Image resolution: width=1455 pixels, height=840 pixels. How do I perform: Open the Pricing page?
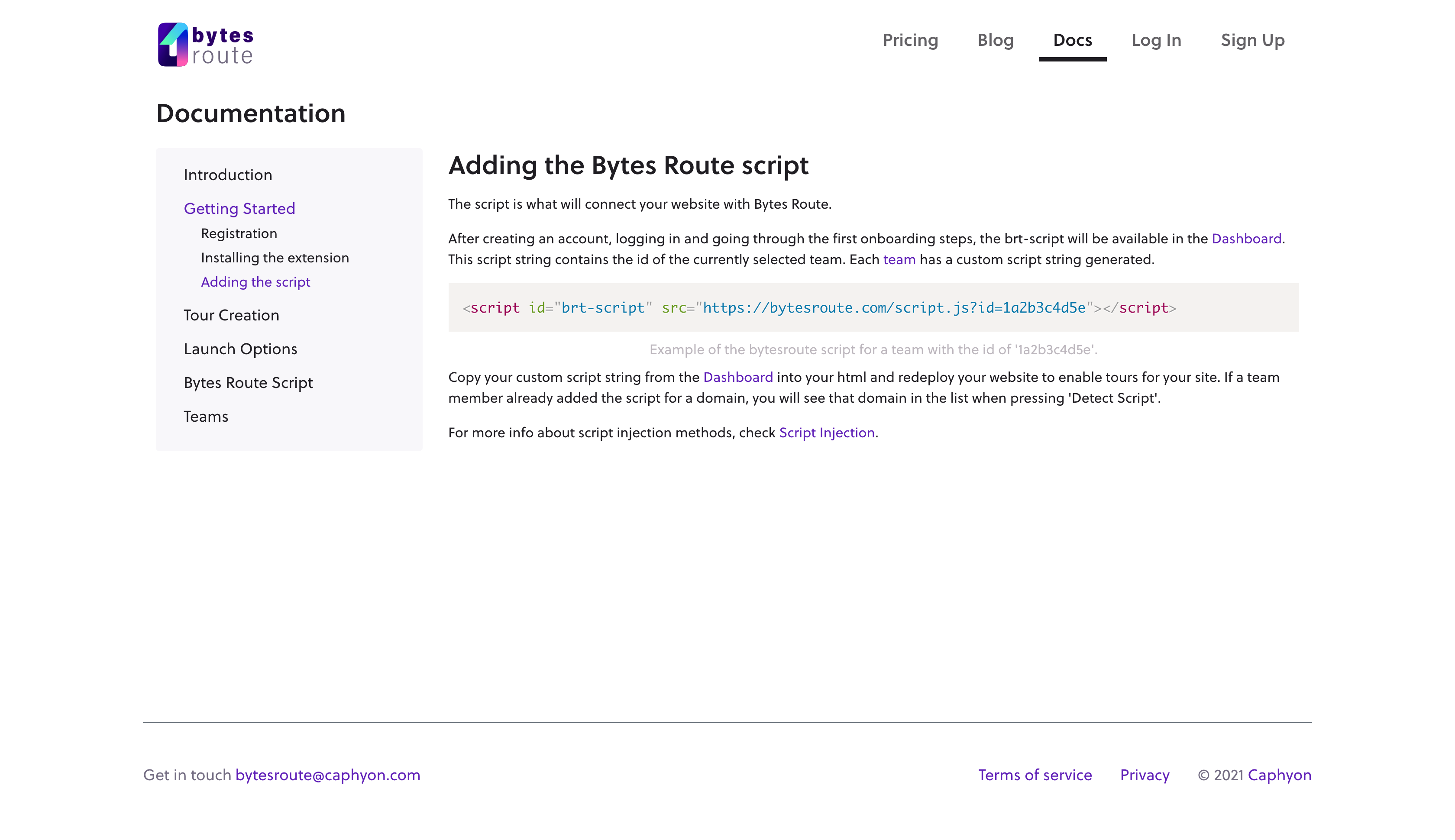pyautogui.click(x=910, y=40)
